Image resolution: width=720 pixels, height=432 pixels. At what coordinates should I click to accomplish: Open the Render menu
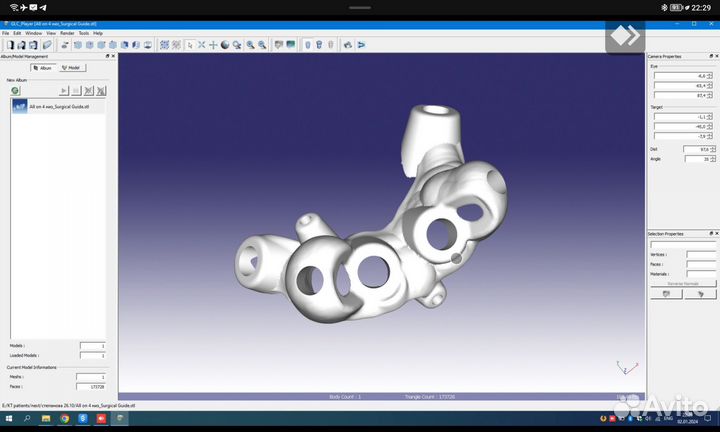(66, 33)
